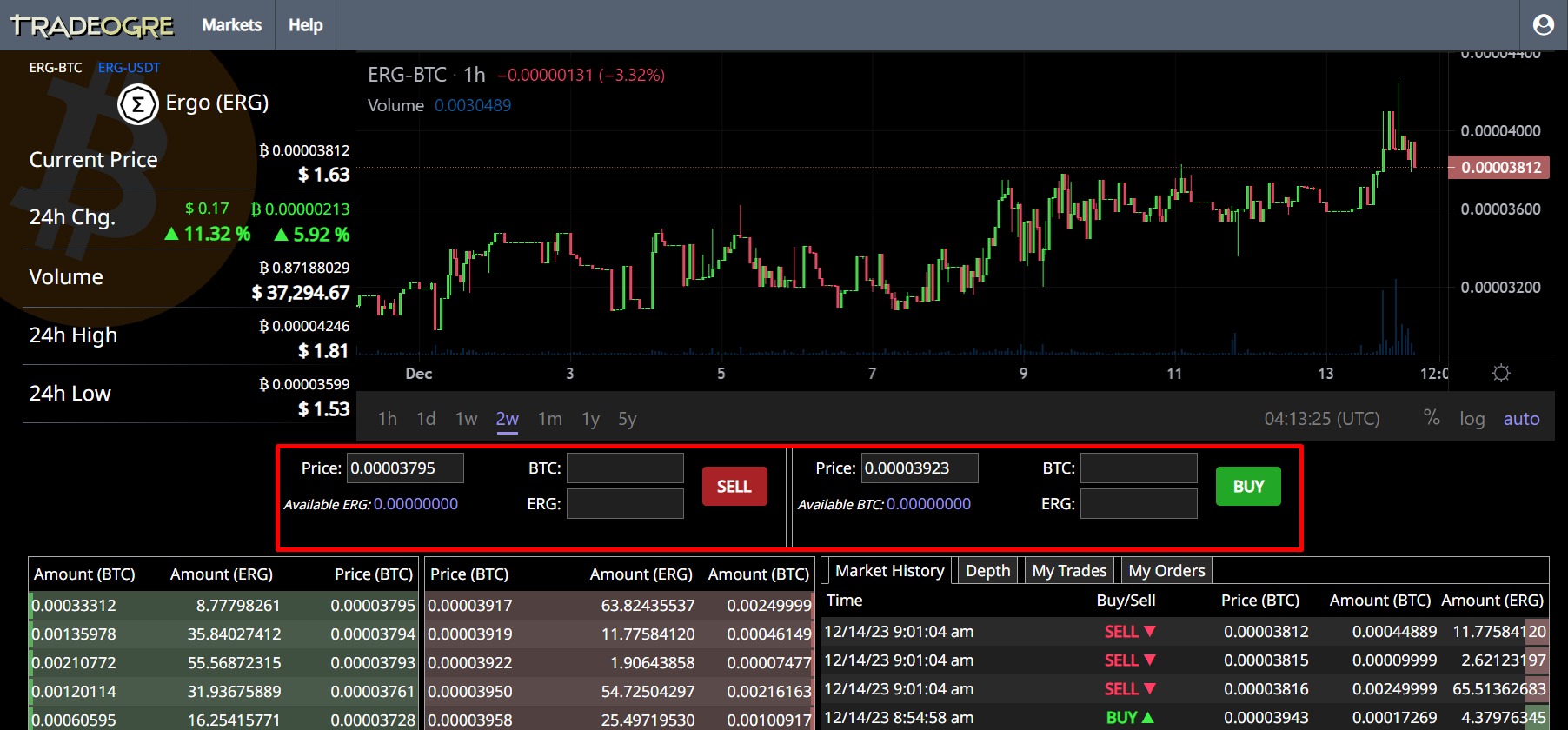Click the current price label on chart axis
Viewport: 1568px width, 730px height.
point(1499,168)
